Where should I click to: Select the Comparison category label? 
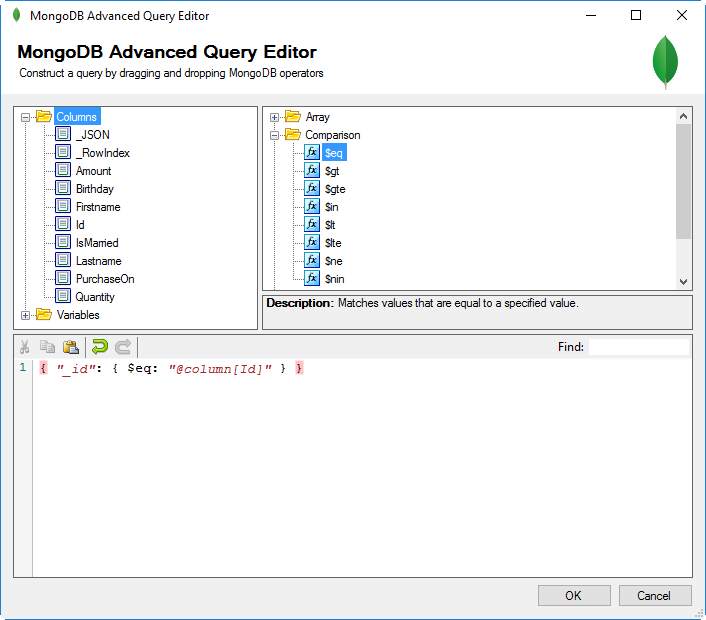[x=332, y=135]
